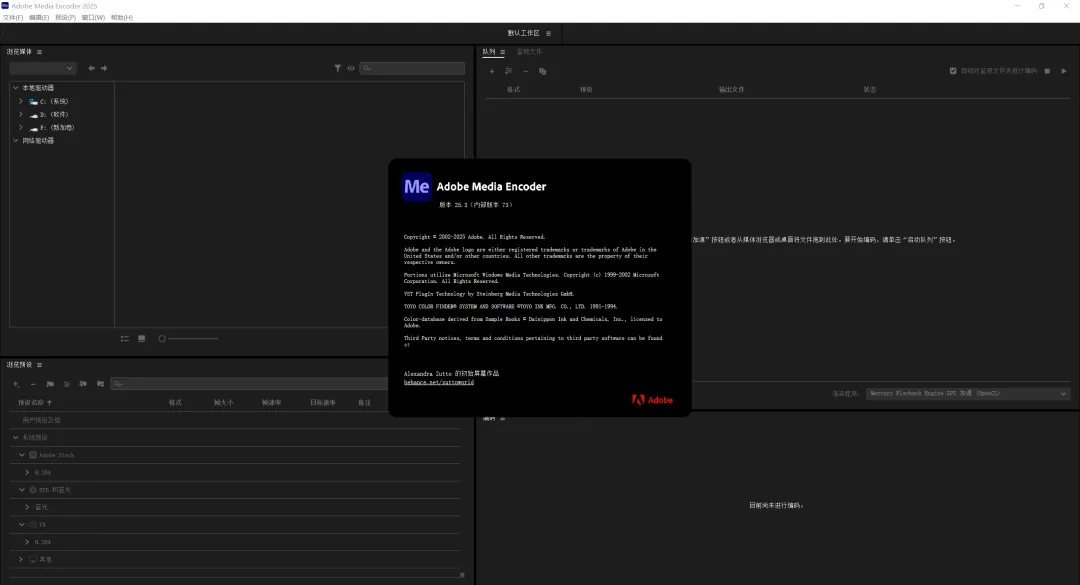Delete the selected preset with minus icon
Screen dimensions: 1080x585
(32, 384)
